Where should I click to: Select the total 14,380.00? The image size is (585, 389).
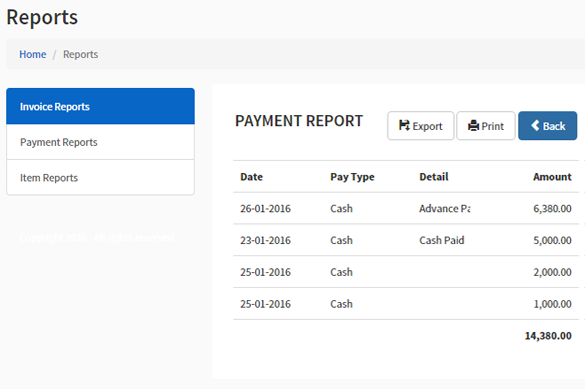tap(548, 336)
